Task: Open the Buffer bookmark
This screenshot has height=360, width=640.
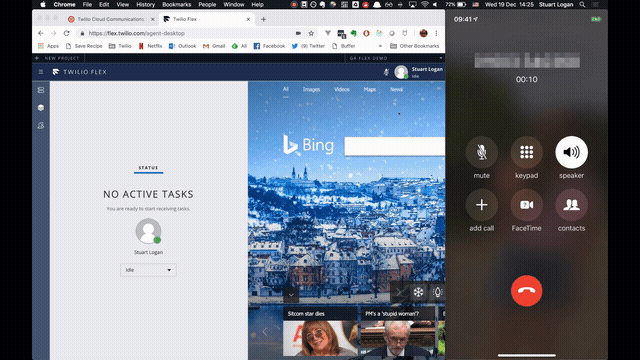Action: pos(344,46)
